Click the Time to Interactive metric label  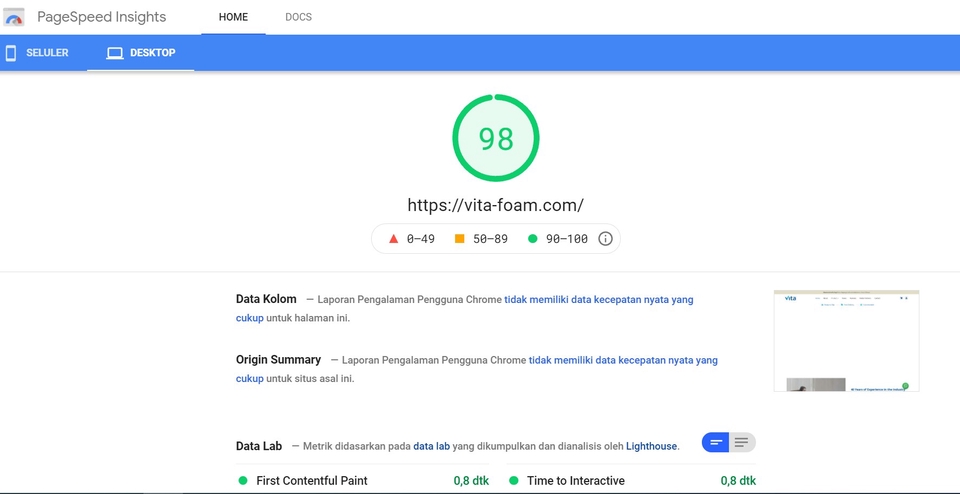point(576,481)
